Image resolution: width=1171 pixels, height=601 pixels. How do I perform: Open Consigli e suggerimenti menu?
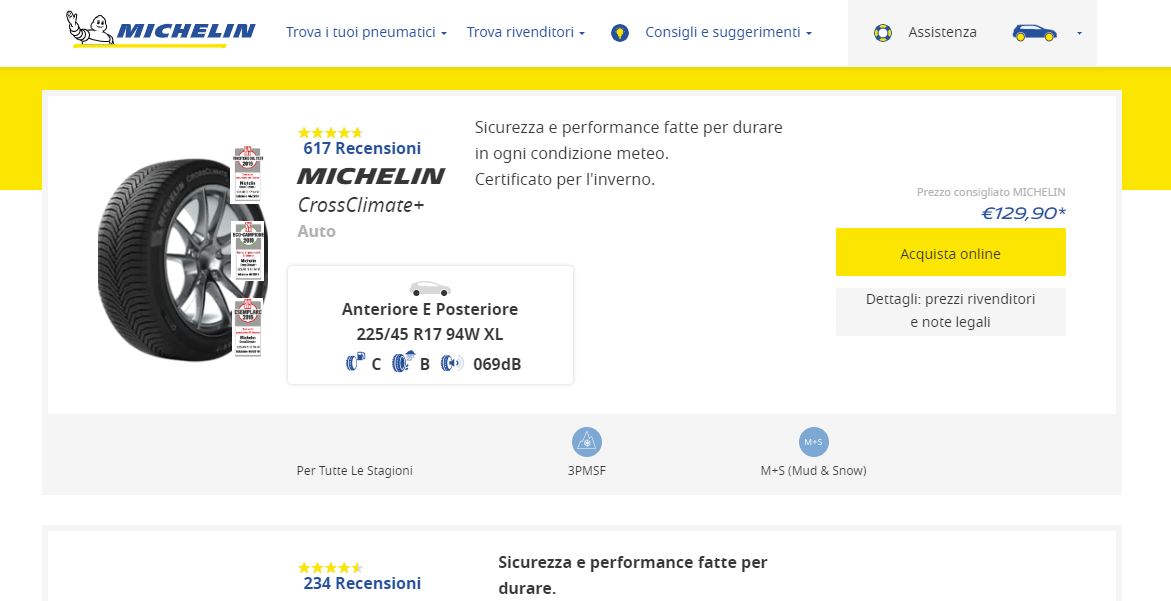[728, 33]
